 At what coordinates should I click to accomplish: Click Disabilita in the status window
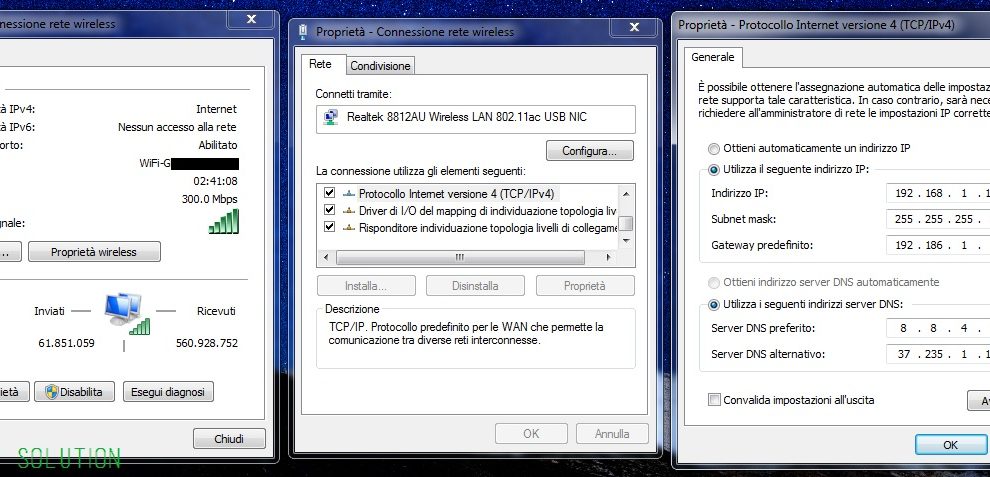[x=75, y=392]
